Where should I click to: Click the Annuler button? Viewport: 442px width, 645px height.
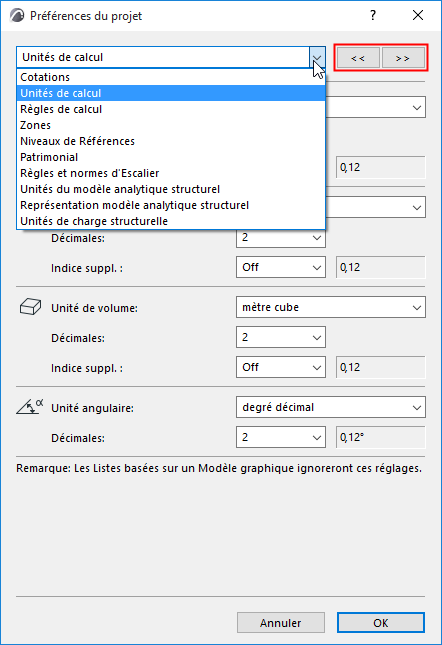(x=281, y=623)
